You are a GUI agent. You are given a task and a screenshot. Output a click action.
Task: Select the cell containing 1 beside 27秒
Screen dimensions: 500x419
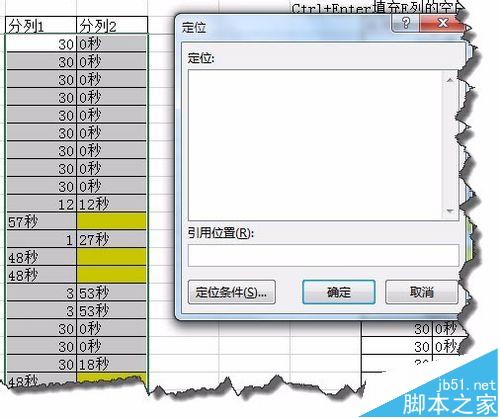pos(41,239)
